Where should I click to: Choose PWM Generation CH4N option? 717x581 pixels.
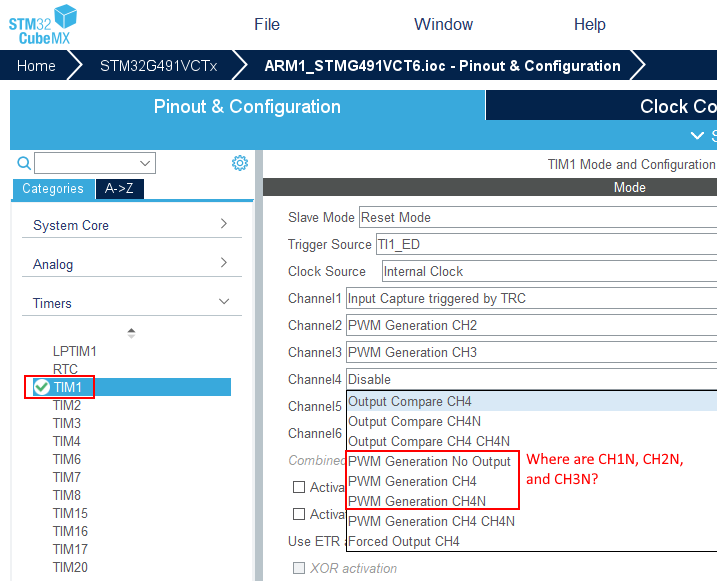(532, 501)
